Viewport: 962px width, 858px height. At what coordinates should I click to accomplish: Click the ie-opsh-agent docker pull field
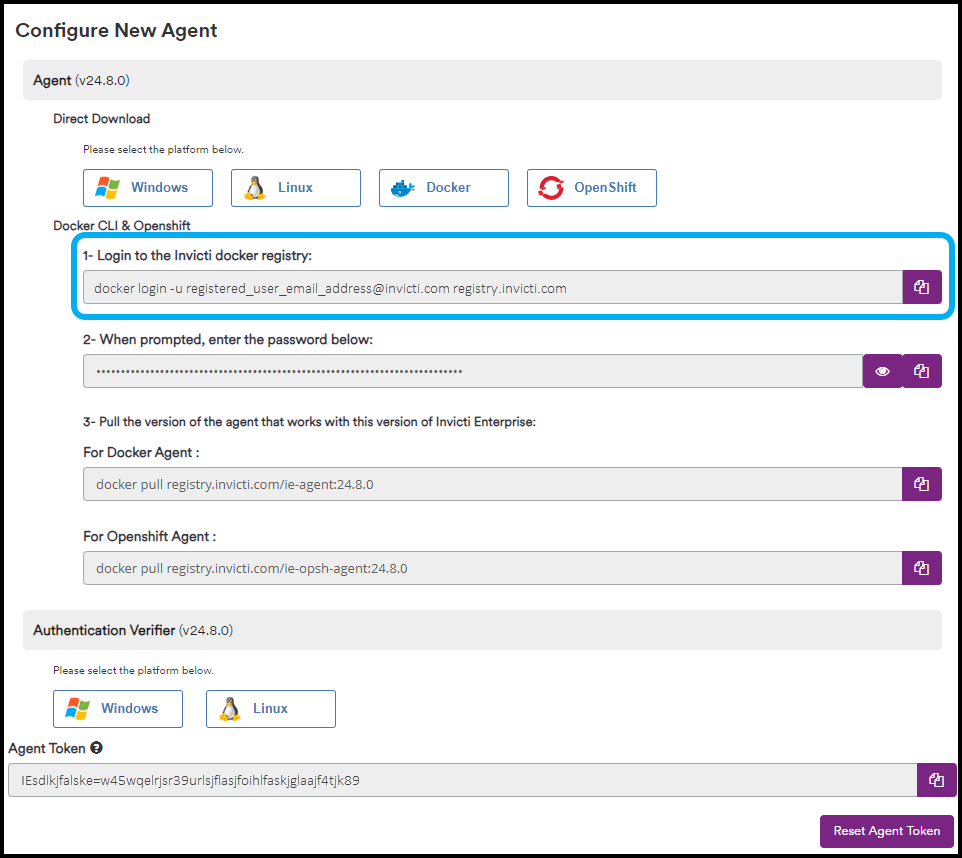click(x=493, y=568)
